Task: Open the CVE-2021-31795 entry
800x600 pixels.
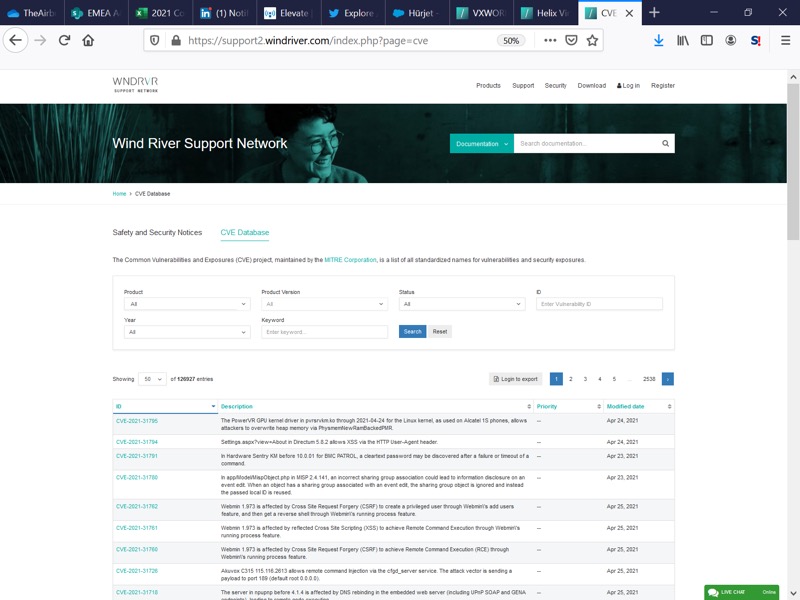Action: tap(137, 421)
